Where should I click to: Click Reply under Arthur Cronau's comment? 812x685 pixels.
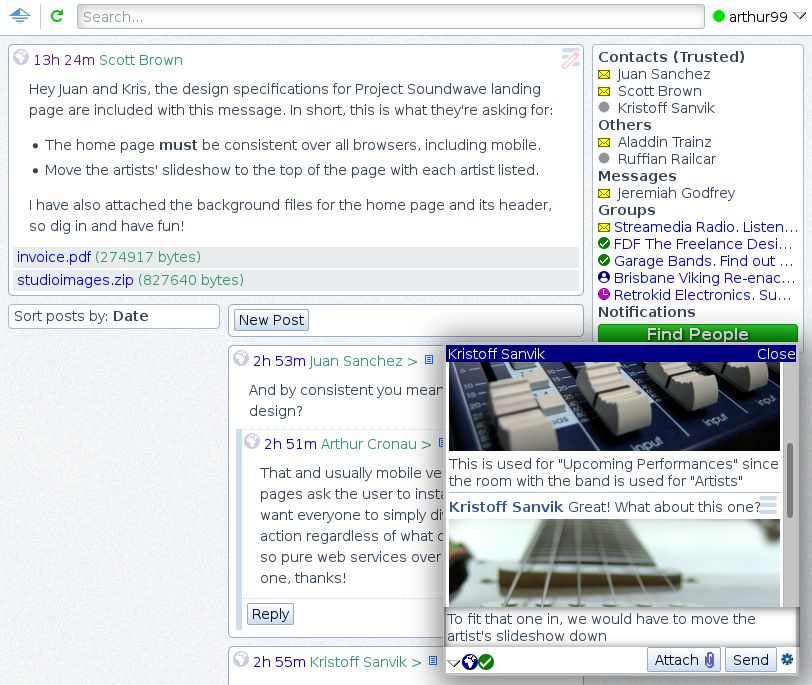(270, 614)
